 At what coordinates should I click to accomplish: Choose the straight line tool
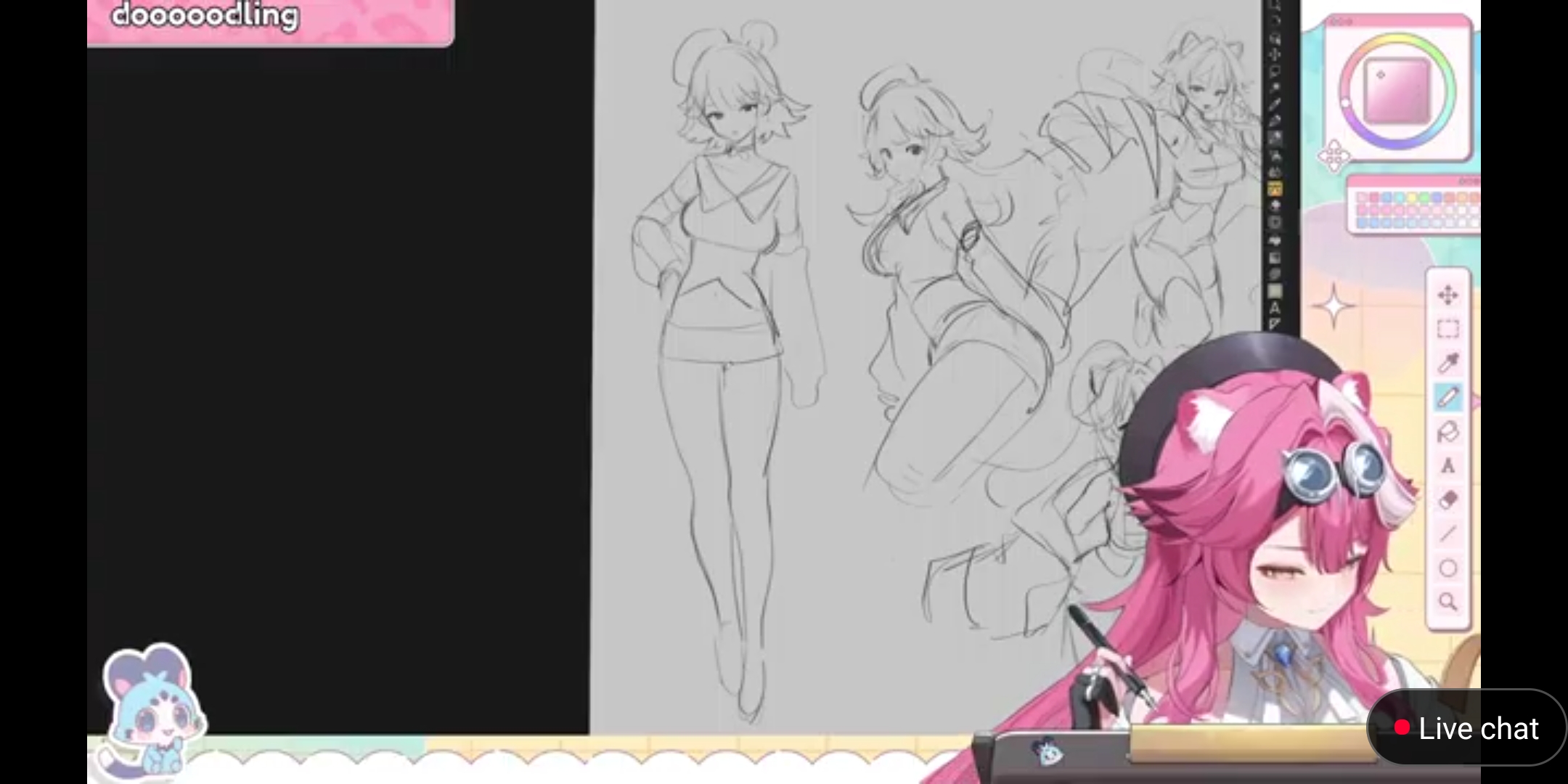[x=1447, y=534]
